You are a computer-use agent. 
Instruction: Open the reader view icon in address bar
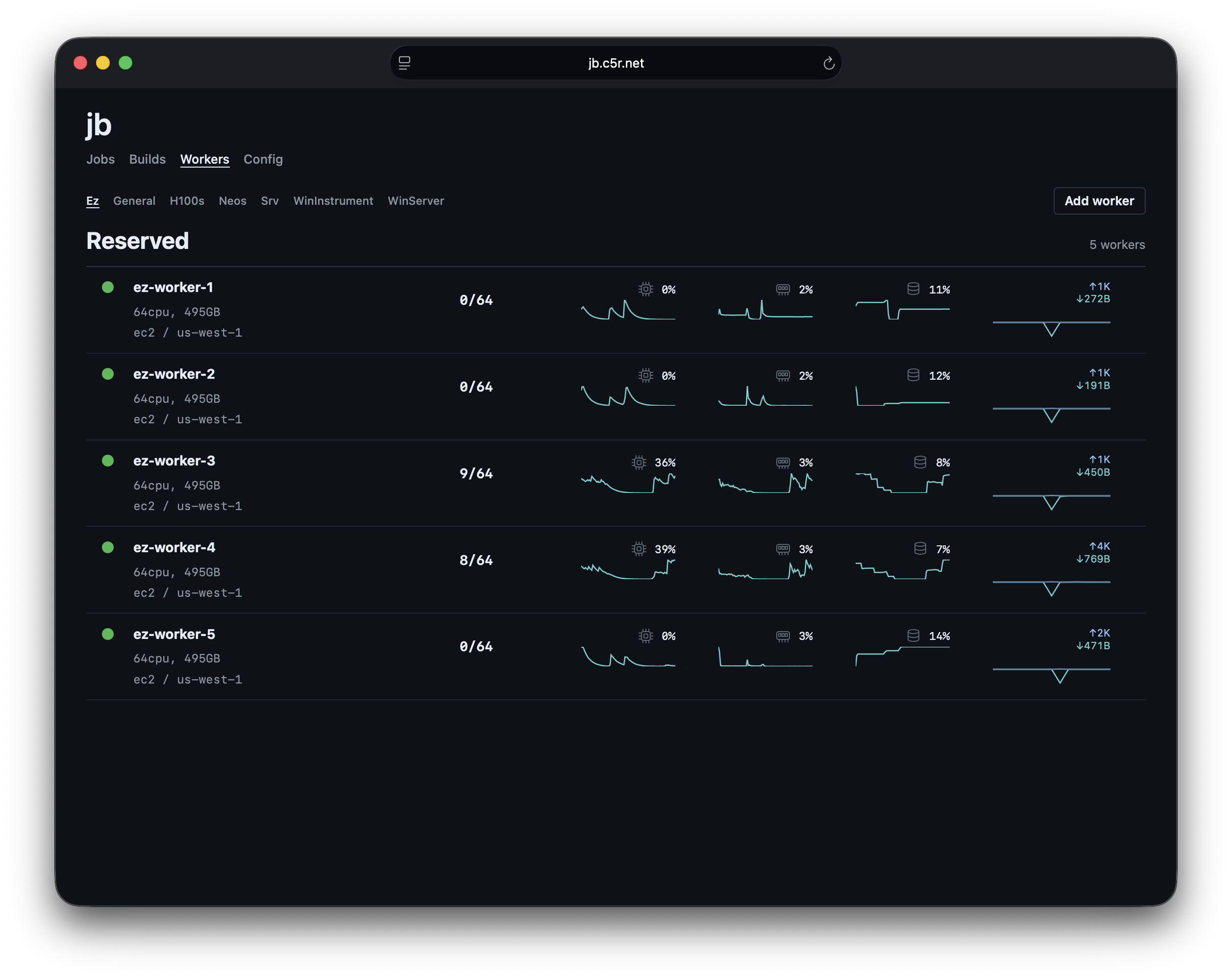[405, 63]
